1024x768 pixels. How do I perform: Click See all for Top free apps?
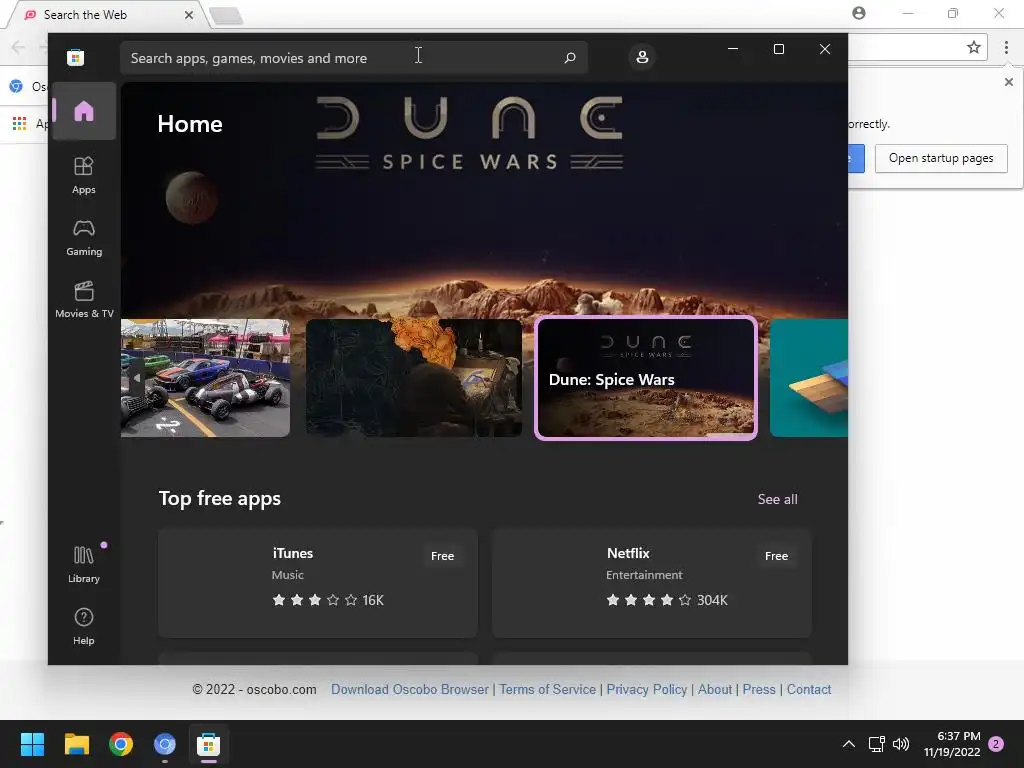[777, 499]
